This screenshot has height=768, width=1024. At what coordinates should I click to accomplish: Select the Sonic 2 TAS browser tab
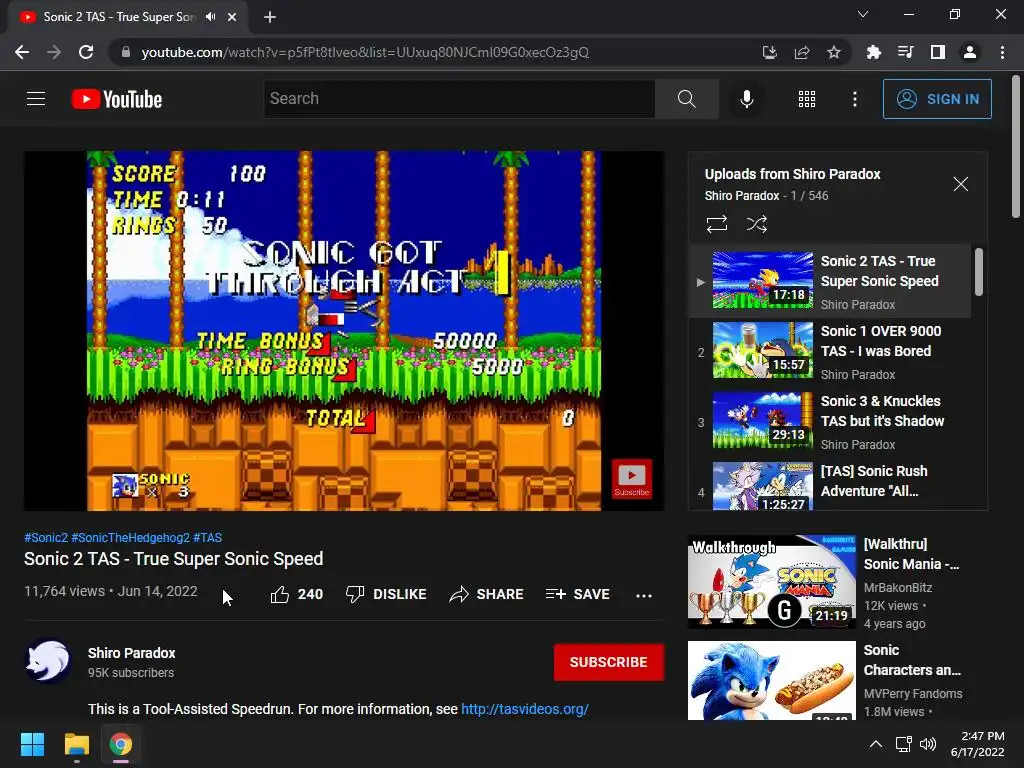click(127, 17)
